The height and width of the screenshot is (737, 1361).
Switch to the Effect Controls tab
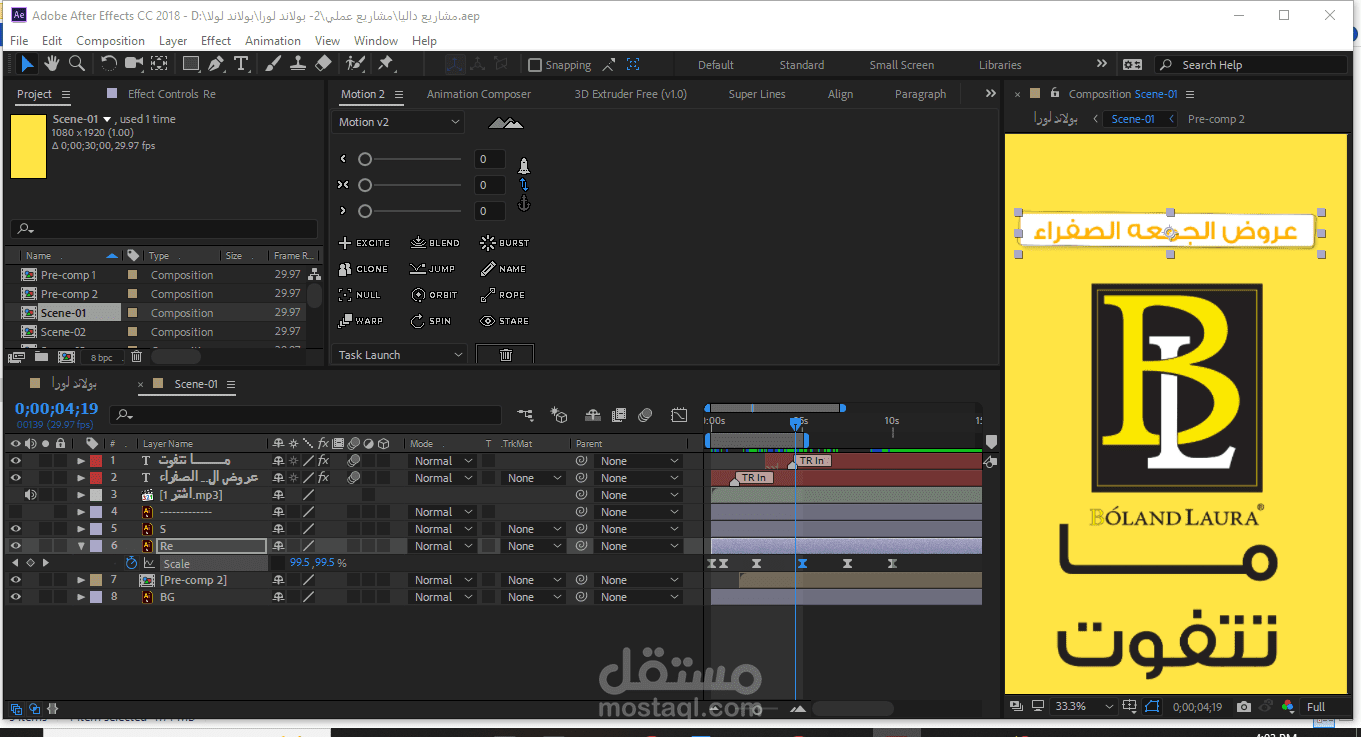click(171, 94)
